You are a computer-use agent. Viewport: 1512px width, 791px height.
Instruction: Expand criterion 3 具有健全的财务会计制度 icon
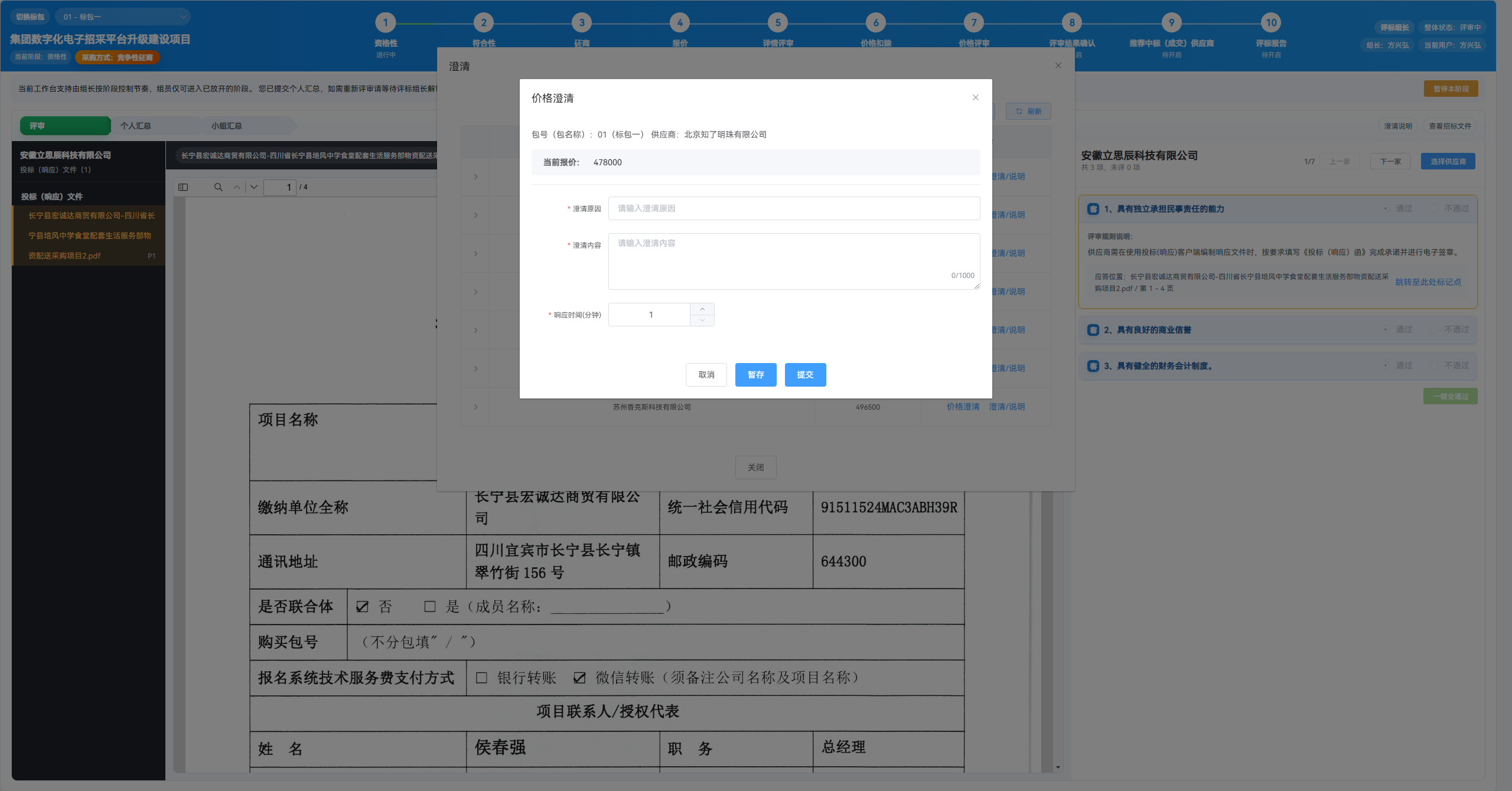point(1093,366)
